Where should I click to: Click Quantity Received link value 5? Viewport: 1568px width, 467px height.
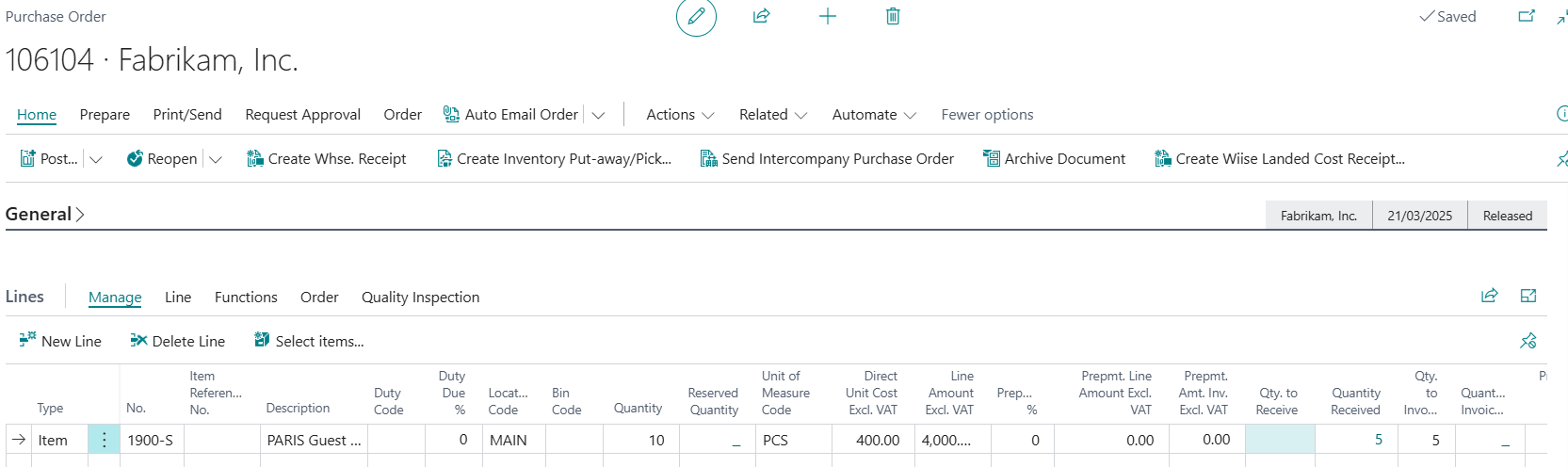(x=1379, y=440)
